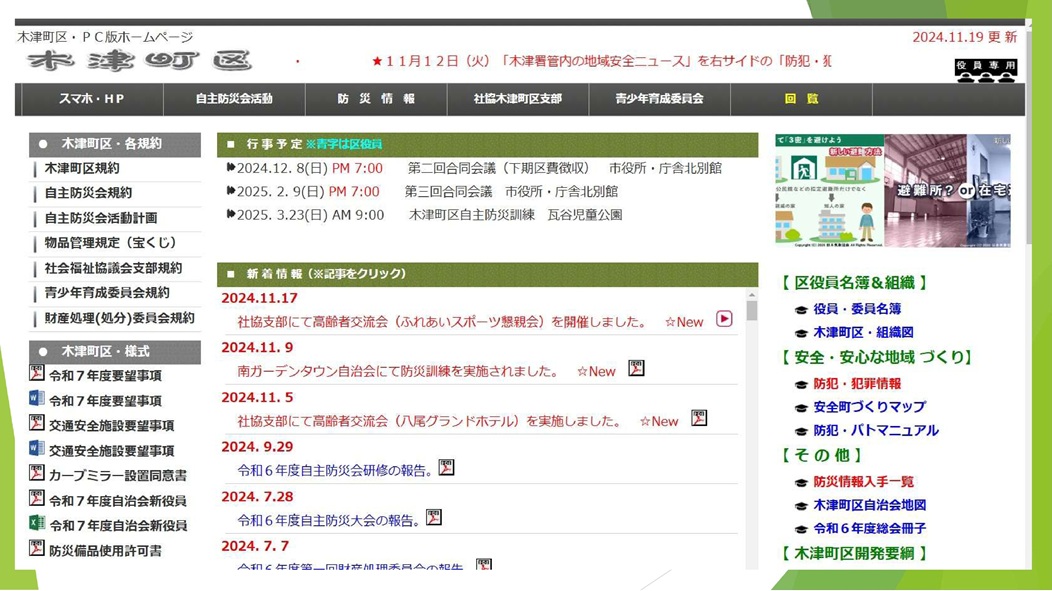Open 防犯・犯罪情報 link
Viewport: 1052px width, 591px height.
(x=856, y=383)
